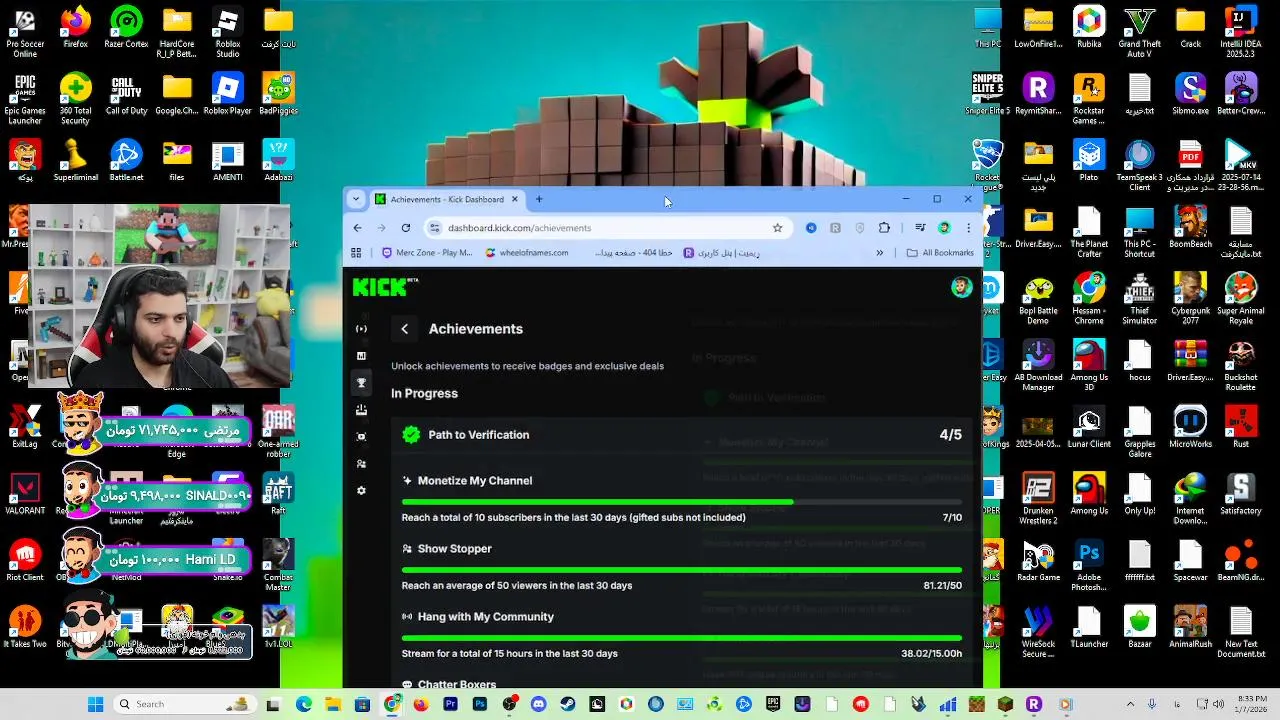The height and width of the screenshot is (720, 1280).
Task: Select the Achievements - Kick Dashboard tab
Action: tap(447, 199)
